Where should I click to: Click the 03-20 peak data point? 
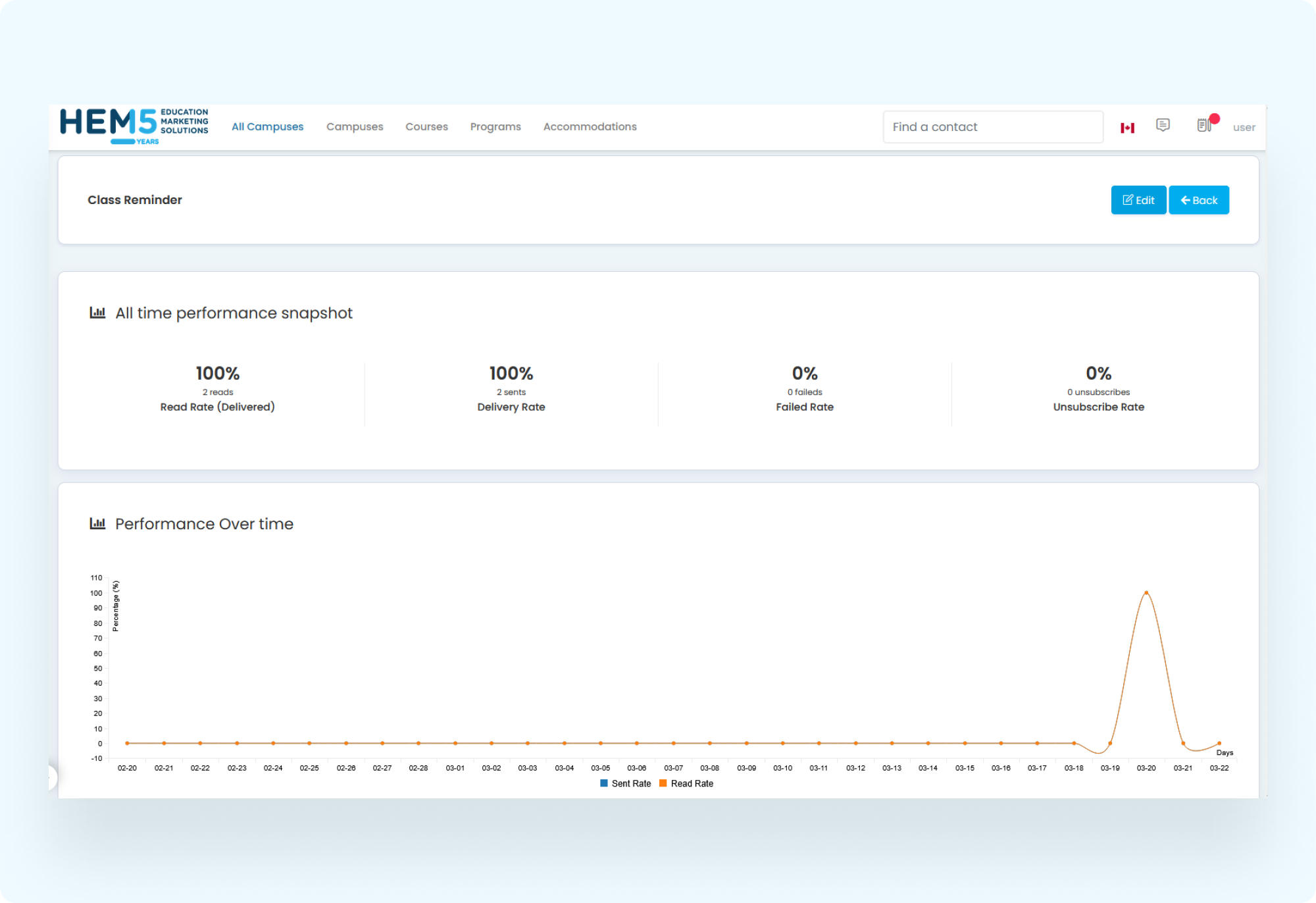pos(1146,593)
